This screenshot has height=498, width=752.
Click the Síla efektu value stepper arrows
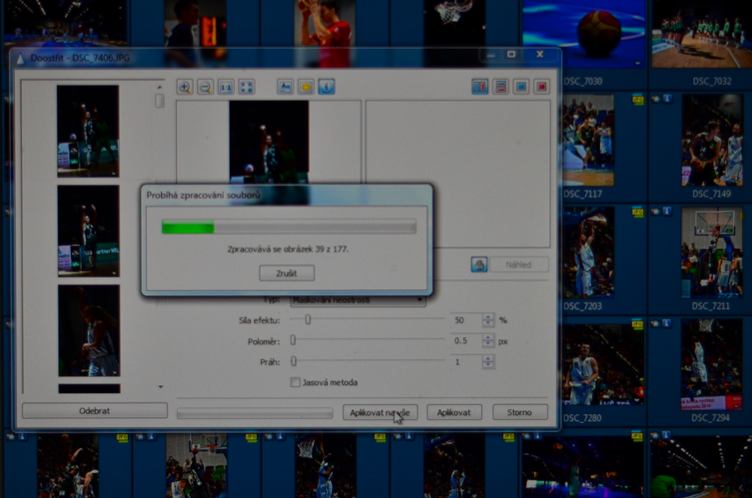488,320
